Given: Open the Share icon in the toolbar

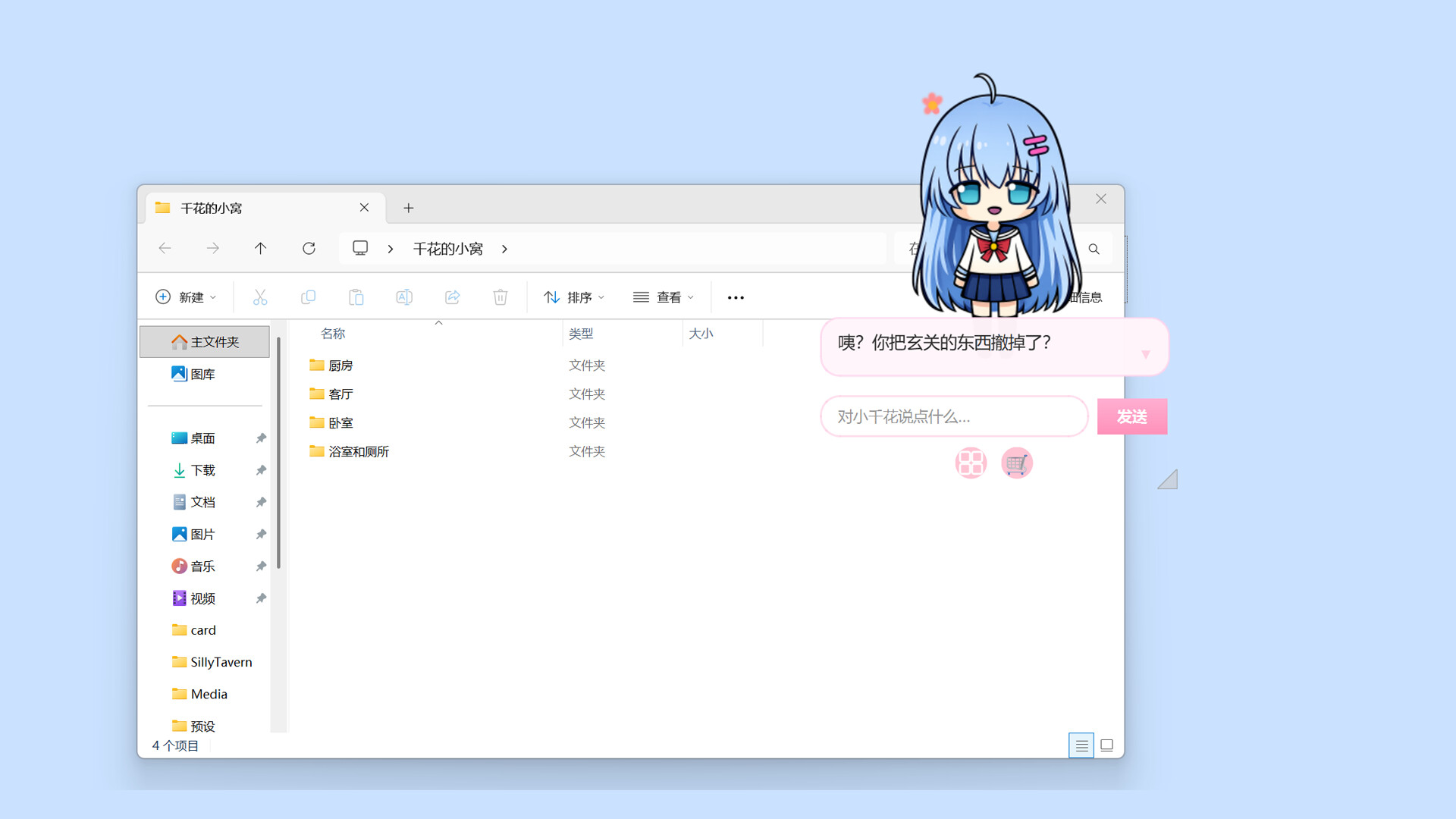Looking at the screenshot, I should (x=452, y=297).
